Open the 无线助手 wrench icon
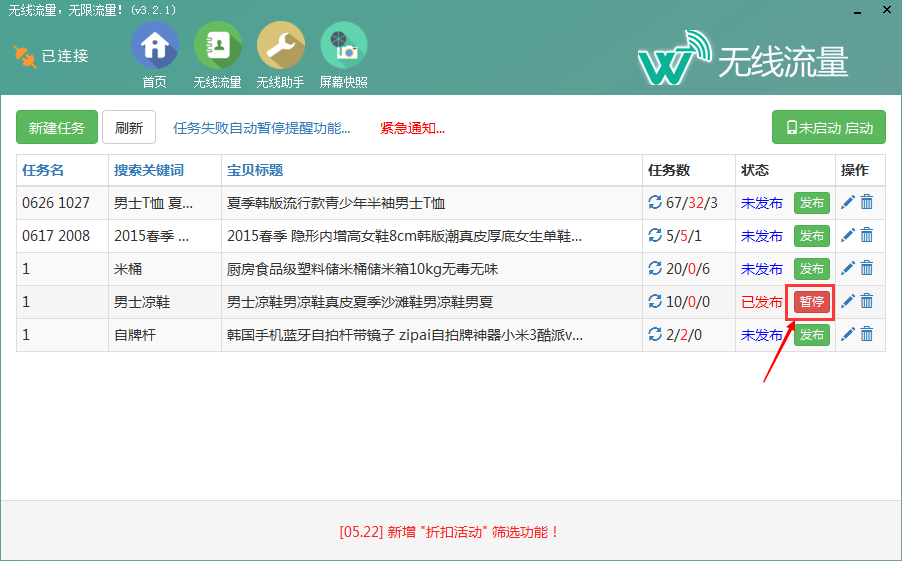The width and height of the screenshot is (902, 561). coord(280,45)
